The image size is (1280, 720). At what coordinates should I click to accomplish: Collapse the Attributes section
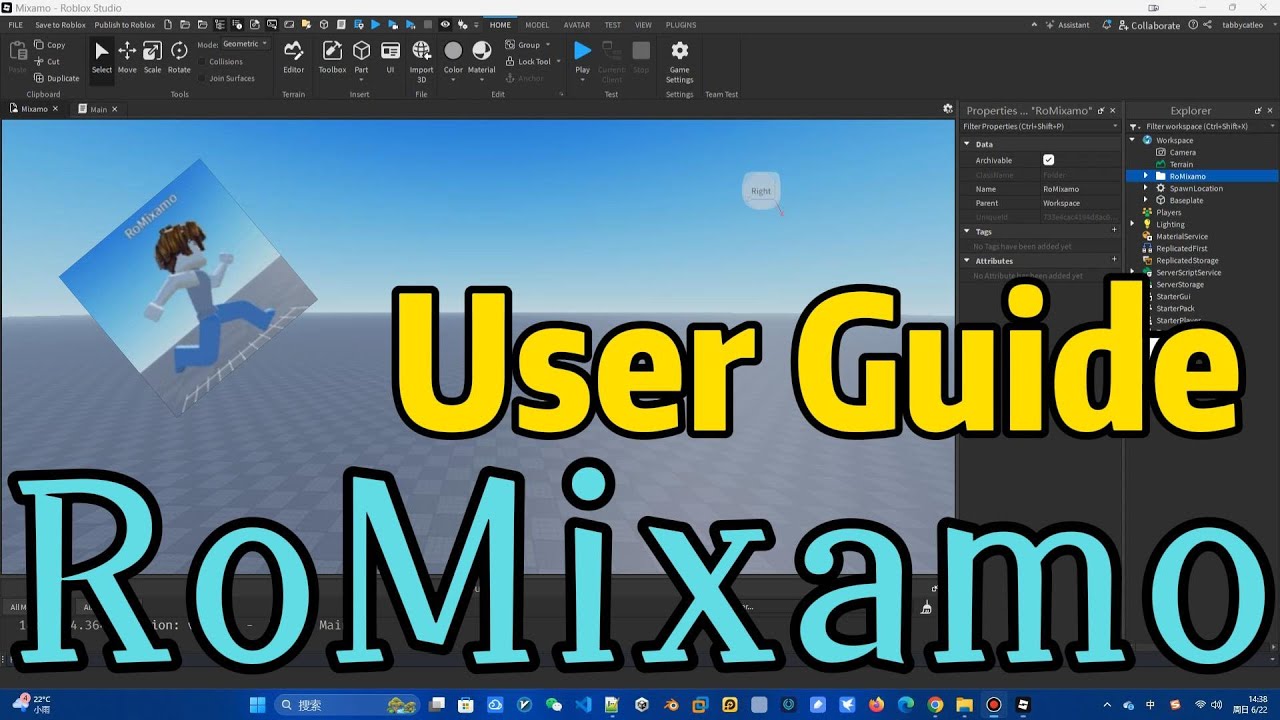[967, 260]
